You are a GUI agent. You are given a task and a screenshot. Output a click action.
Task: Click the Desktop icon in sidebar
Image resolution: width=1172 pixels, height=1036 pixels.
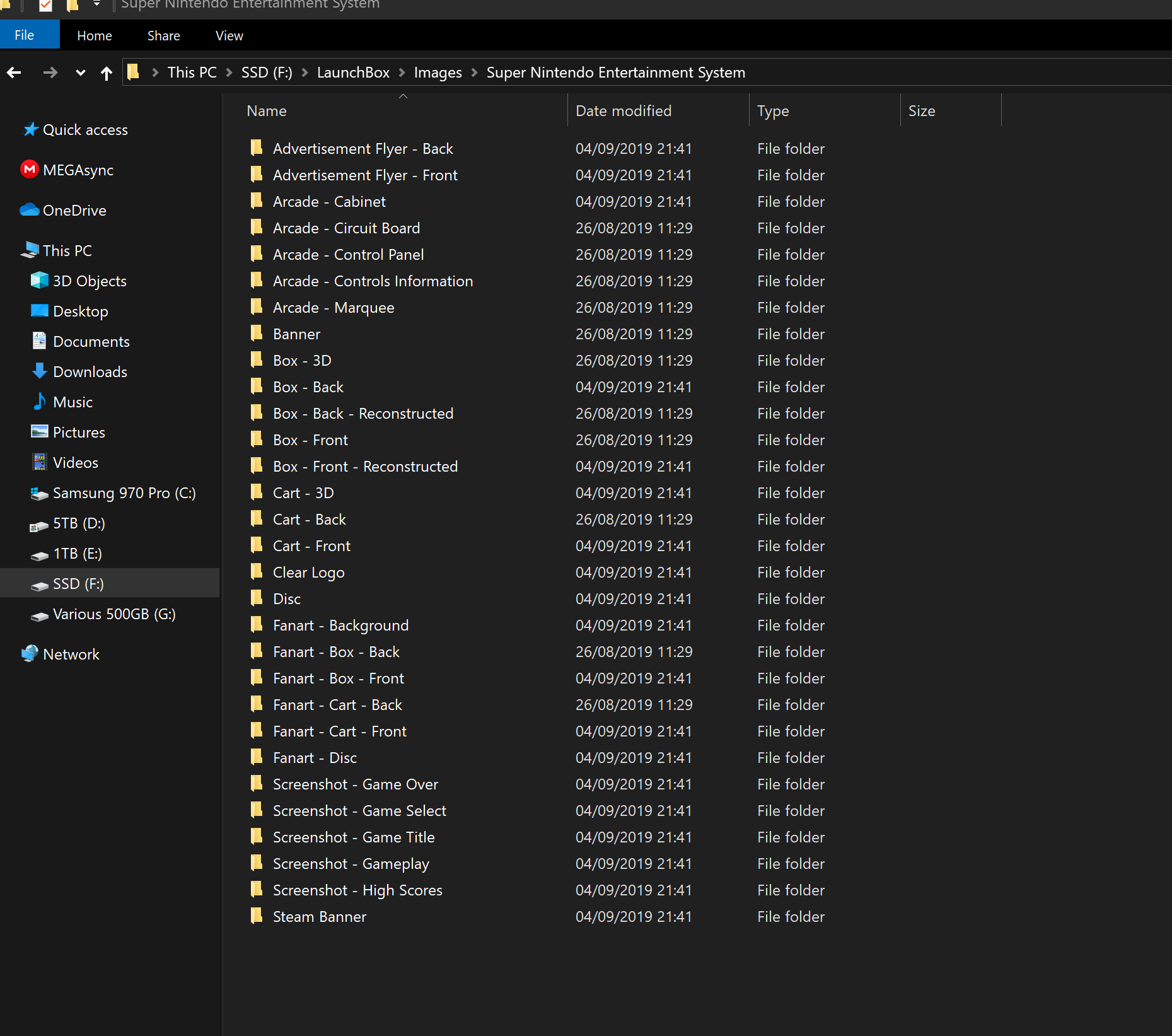coord(40,310)
